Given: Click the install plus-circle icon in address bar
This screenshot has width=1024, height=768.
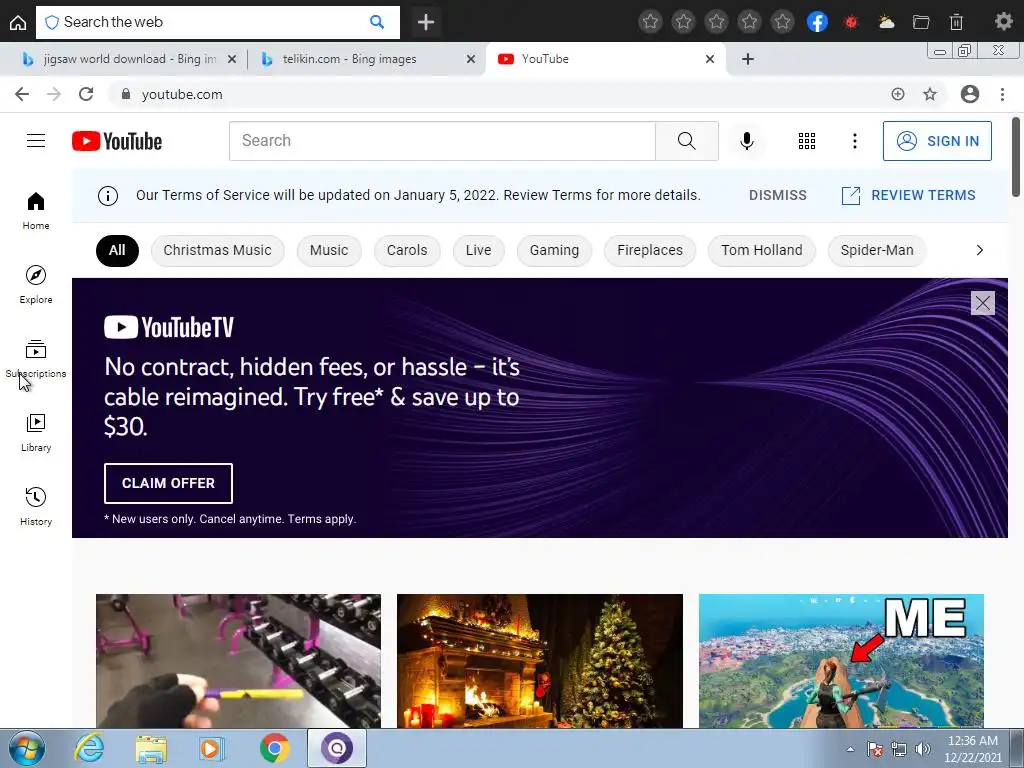Looking at the screenshot, I should pyautogui.click(x=898, y=94).
